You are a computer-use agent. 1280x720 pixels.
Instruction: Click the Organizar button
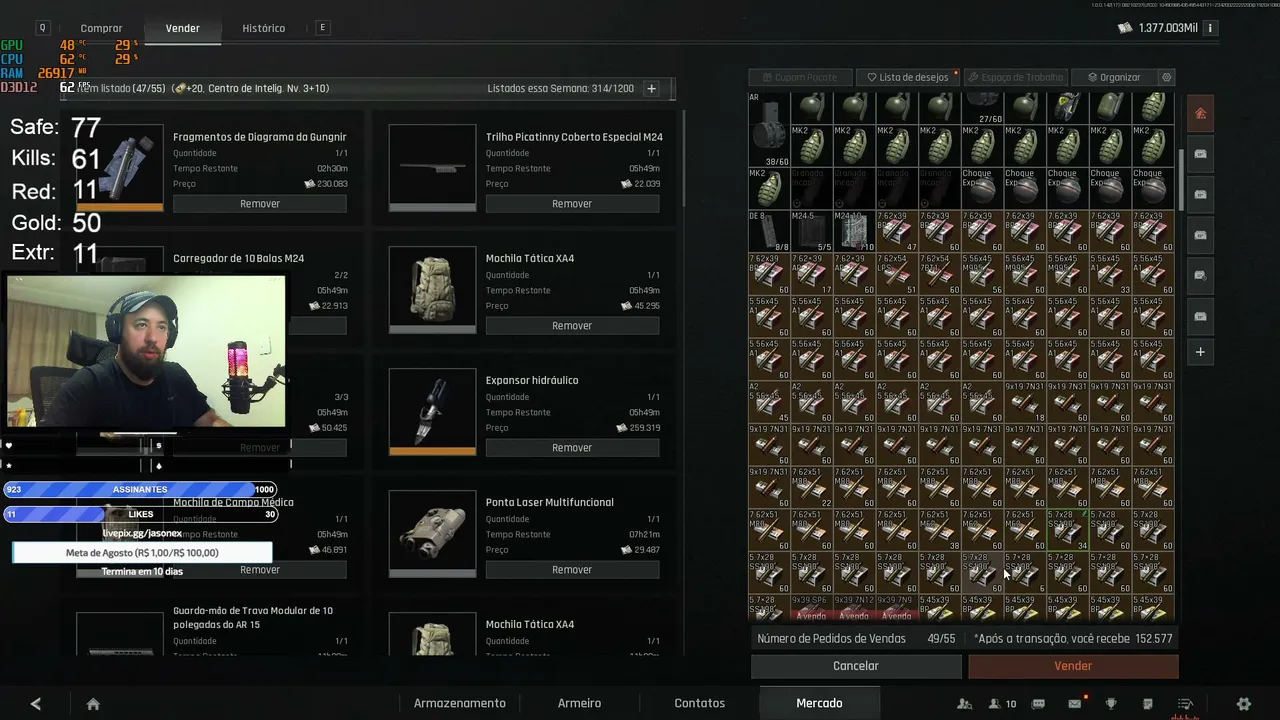click(x=1113, y=77)
